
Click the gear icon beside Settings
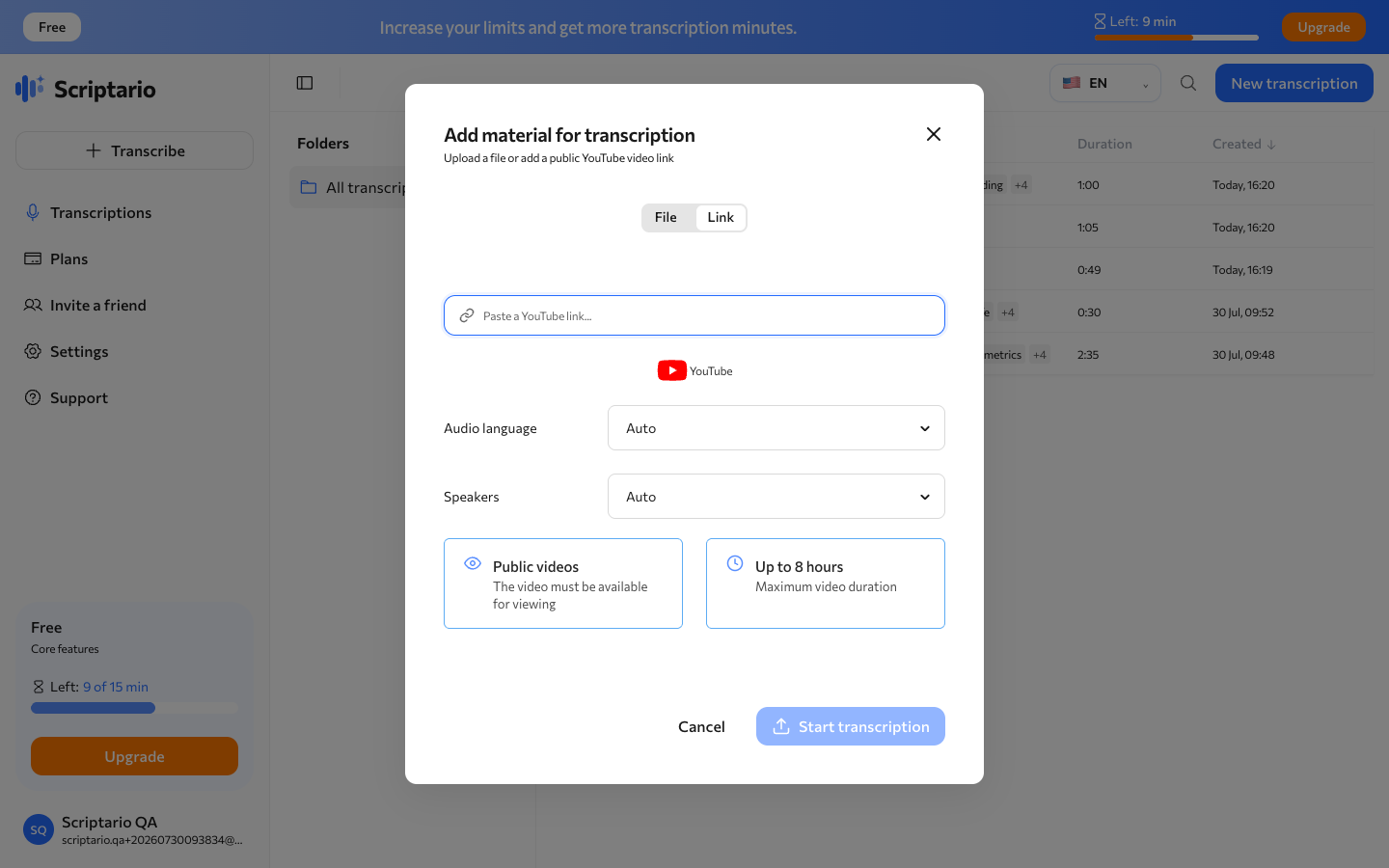point(33,351)
